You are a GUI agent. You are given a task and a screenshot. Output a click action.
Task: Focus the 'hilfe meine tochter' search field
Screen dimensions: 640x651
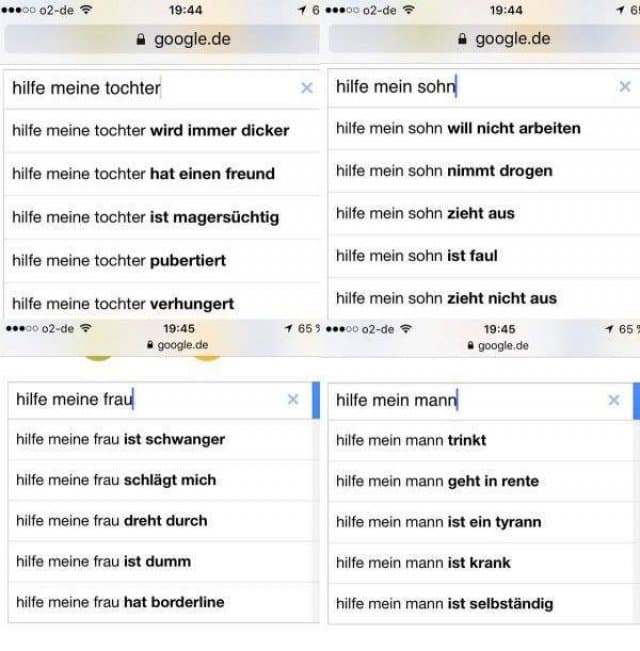151,88
